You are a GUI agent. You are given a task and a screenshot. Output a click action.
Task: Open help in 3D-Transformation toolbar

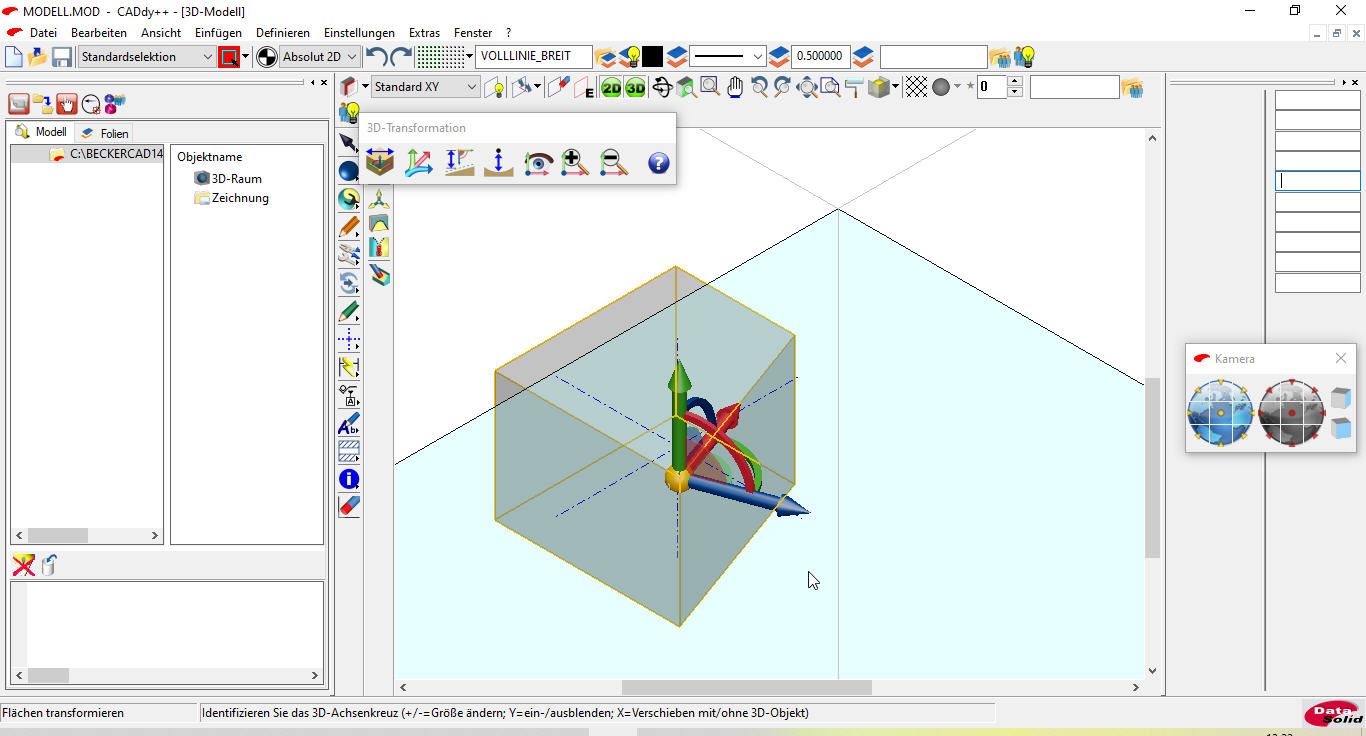[658, 163]
